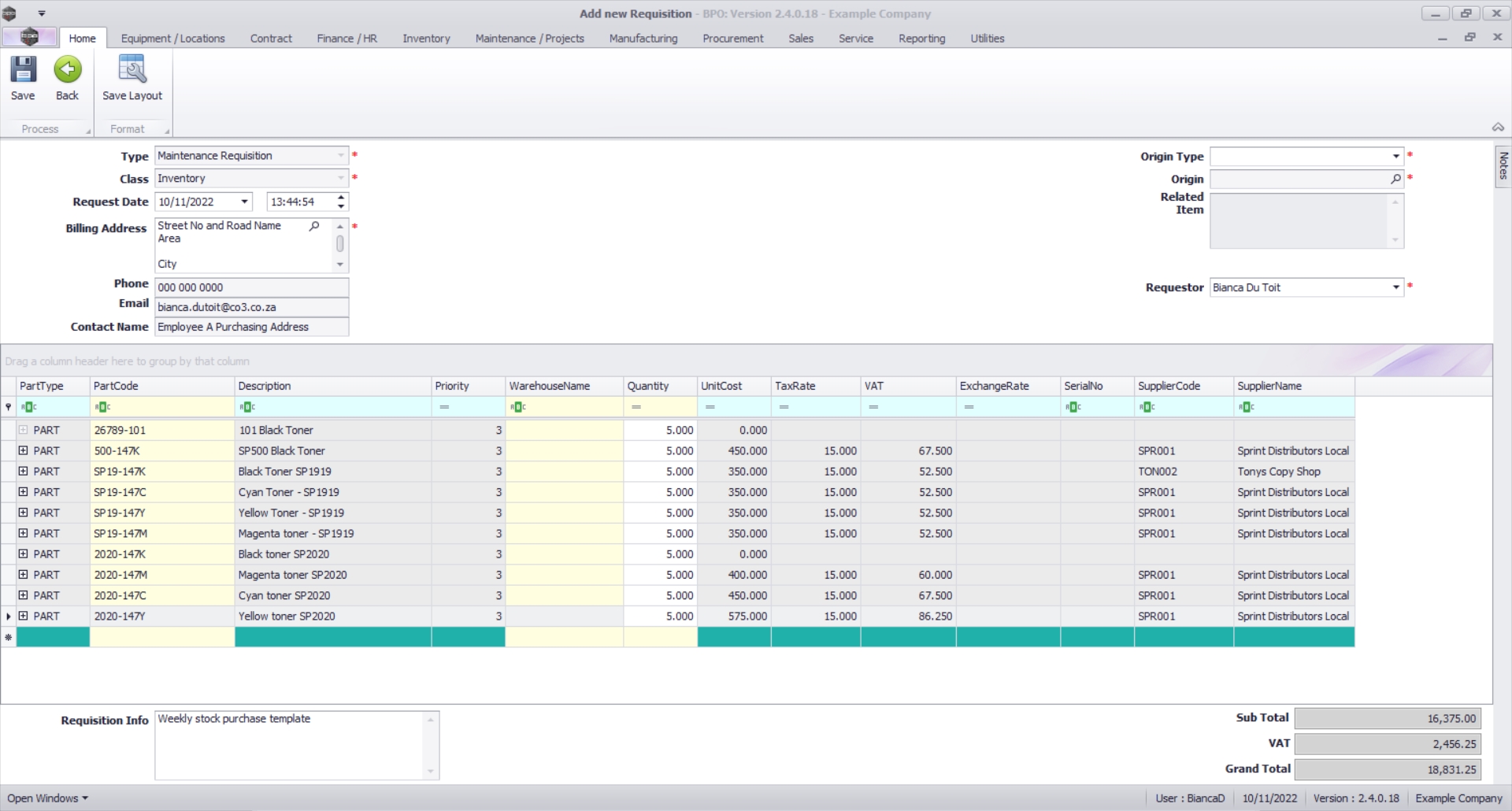Screen dimensions: 1512x811
Task: Click the SerialNo column filter icon
Action: [x=1073, y=407]
